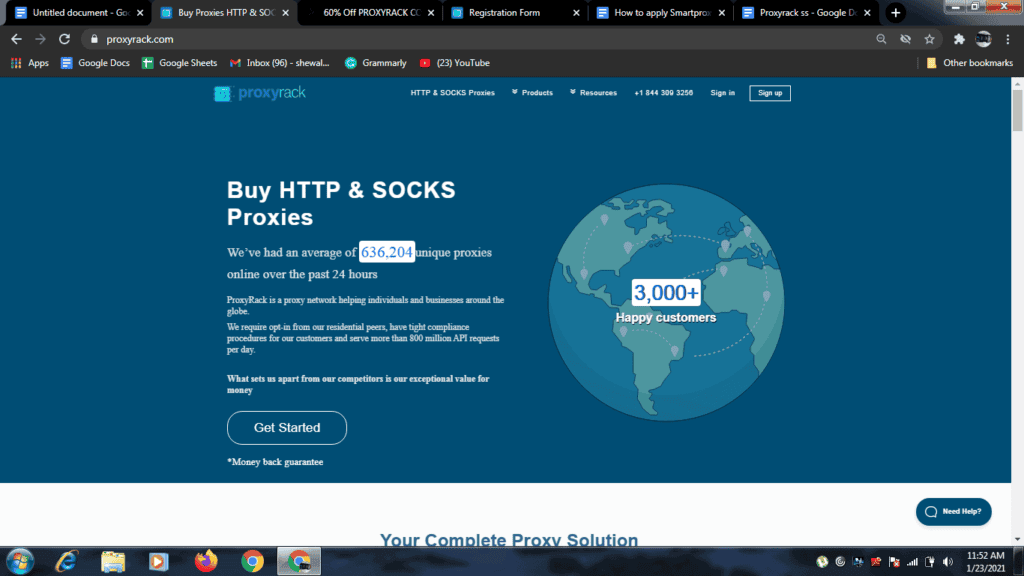Bookmark this page with the star icon
The image size is (1024, 576).
pyautogui.click(x=929, y=39)
